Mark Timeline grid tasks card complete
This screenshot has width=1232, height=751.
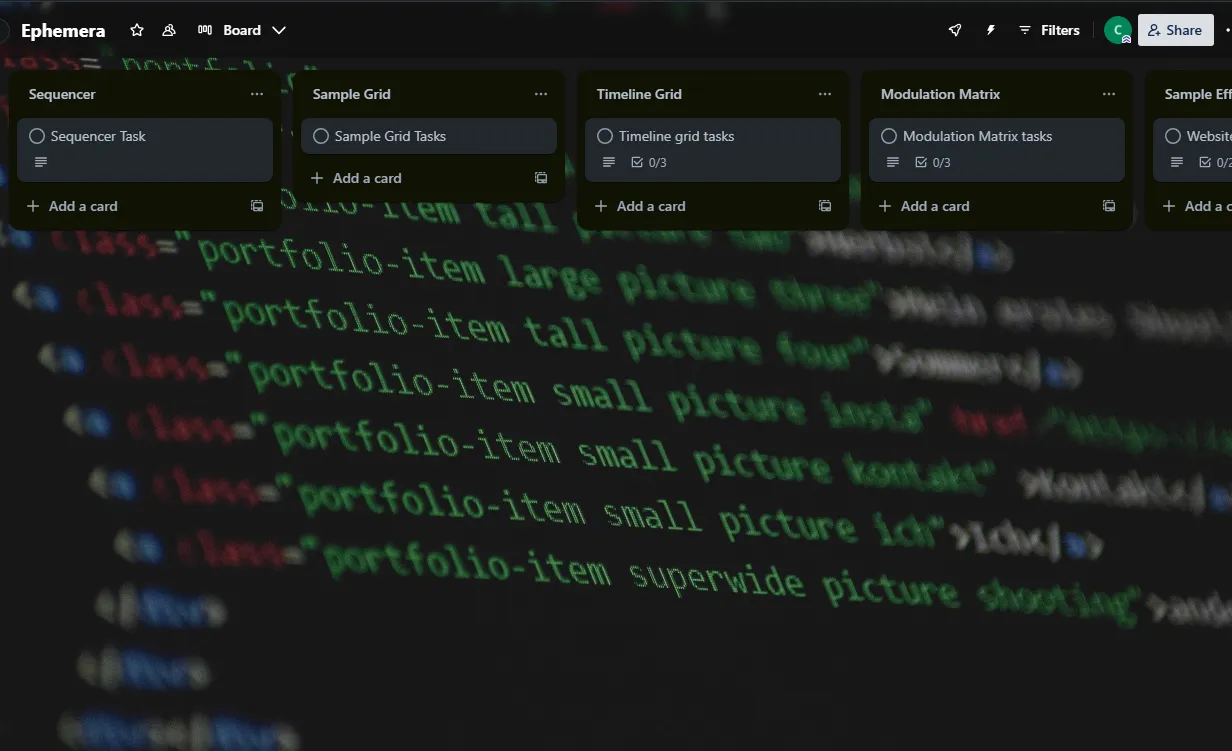tap(605, 136)
